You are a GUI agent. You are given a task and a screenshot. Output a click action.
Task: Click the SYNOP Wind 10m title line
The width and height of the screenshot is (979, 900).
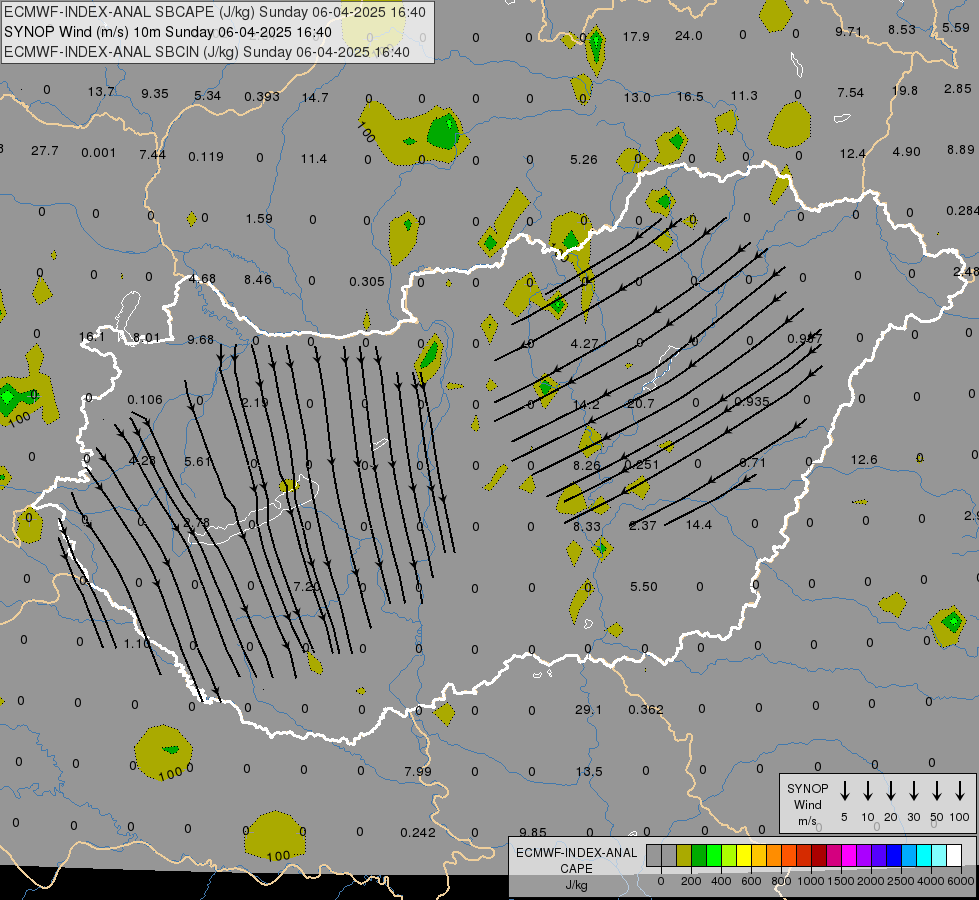click(x=167, y=32)
